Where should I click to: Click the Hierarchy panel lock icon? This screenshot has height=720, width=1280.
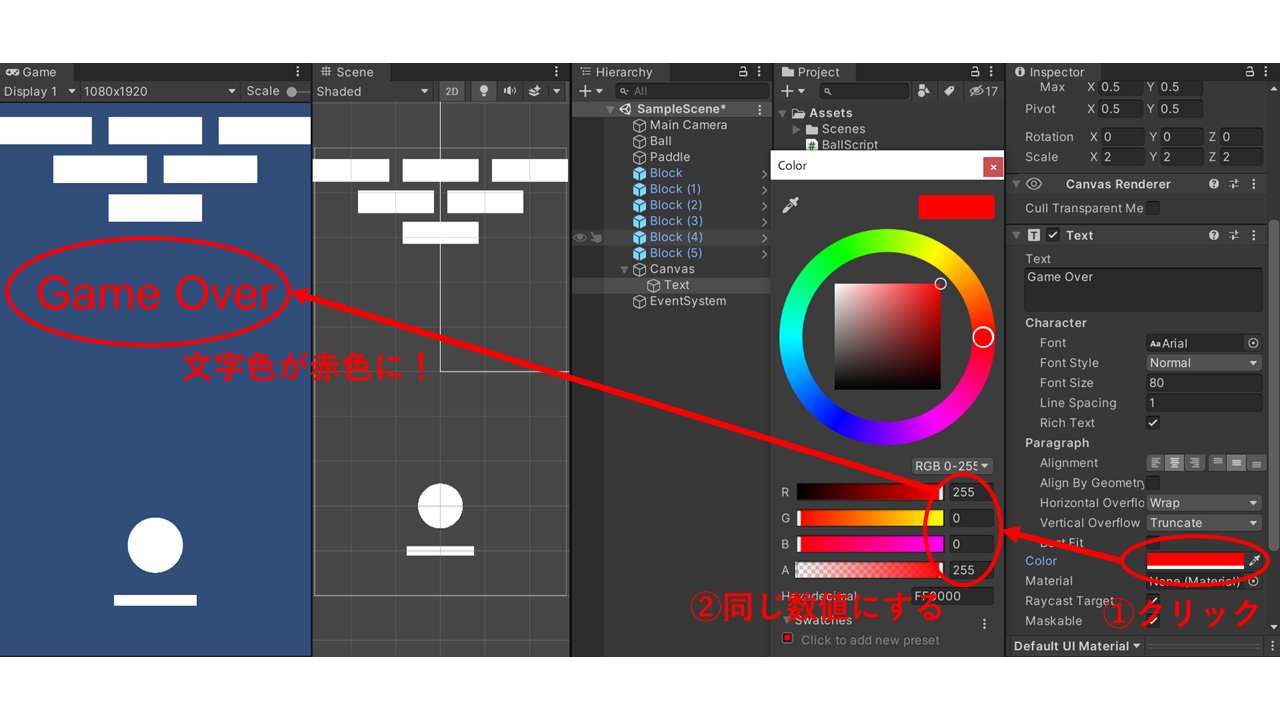tap(743, 72)
